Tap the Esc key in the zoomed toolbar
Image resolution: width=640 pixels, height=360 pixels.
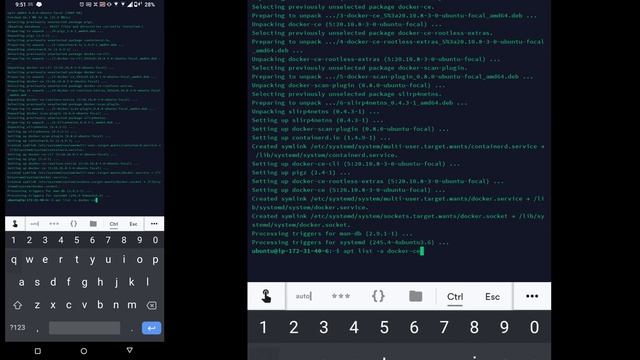click(492, 297)
